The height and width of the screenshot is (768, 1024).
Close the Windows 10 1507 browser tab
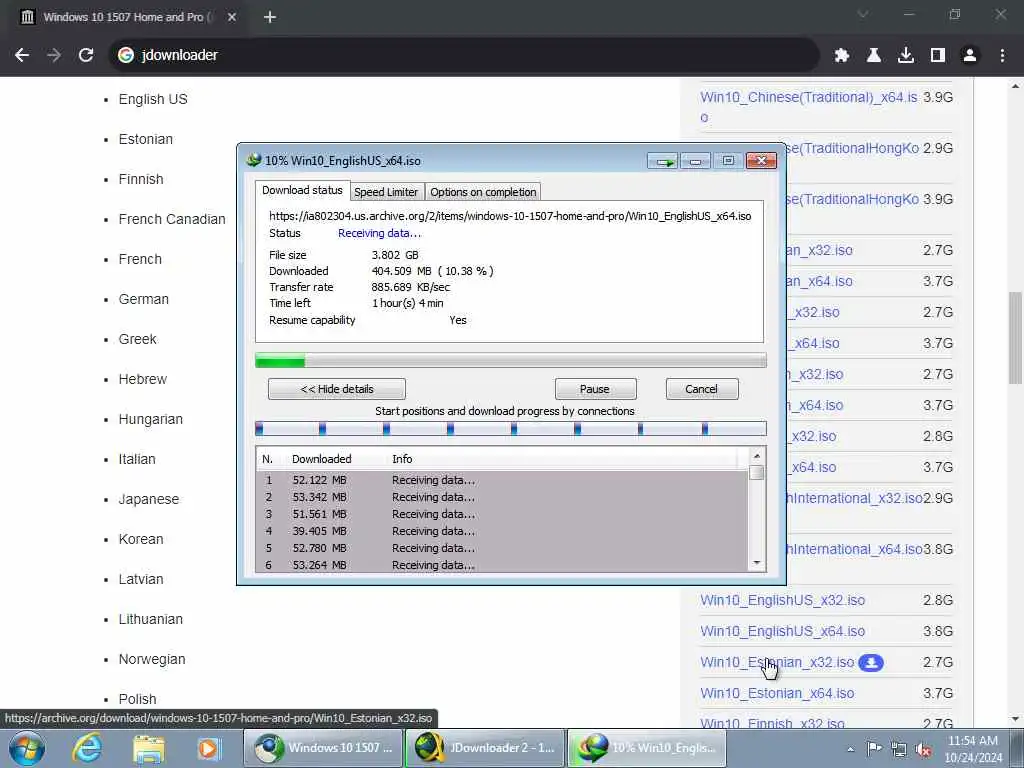click(232, 17)
